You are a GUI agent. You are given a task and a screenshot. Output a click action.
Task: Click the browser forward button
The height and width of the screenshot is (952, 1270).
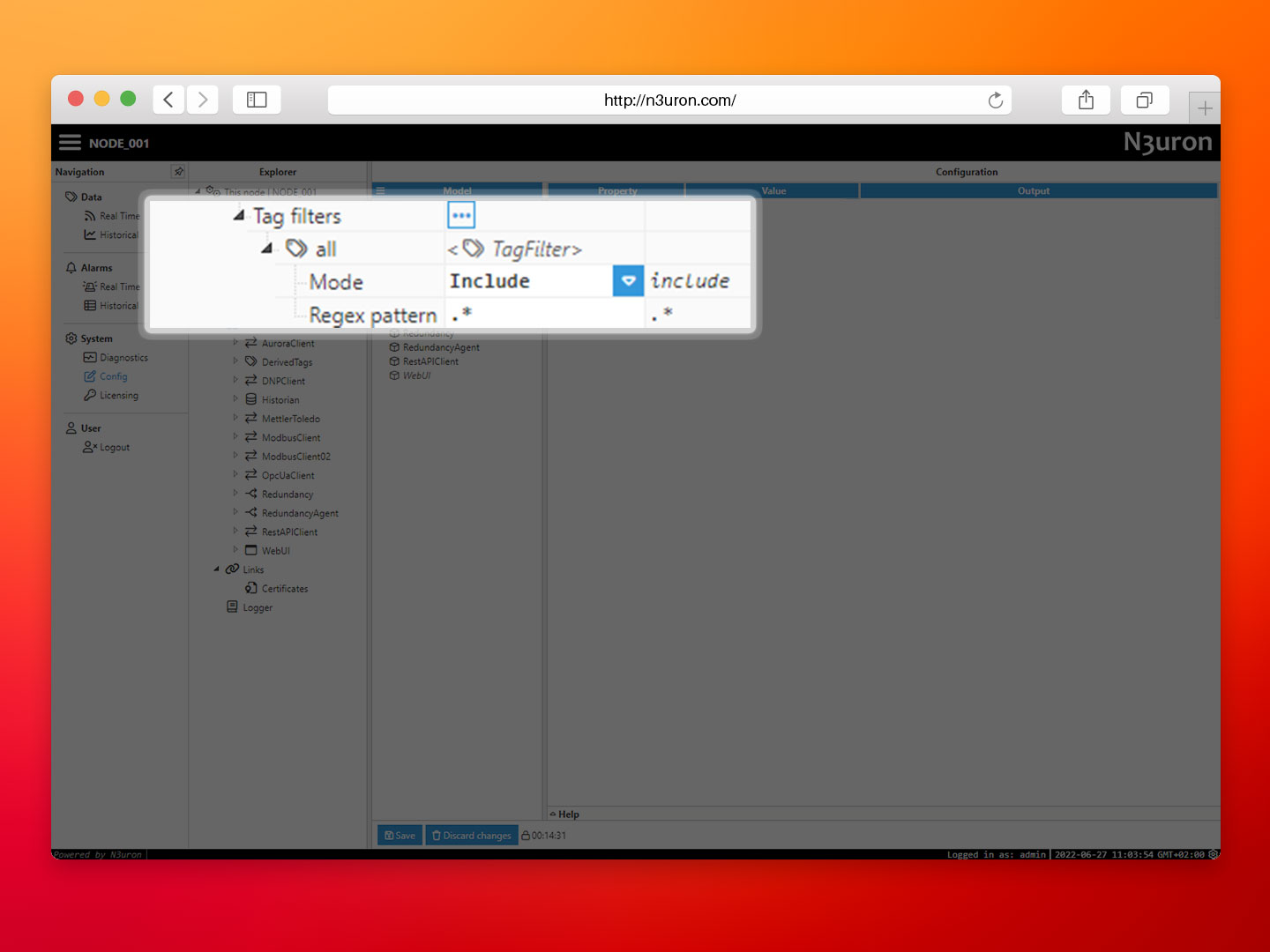tap(202, 100)
